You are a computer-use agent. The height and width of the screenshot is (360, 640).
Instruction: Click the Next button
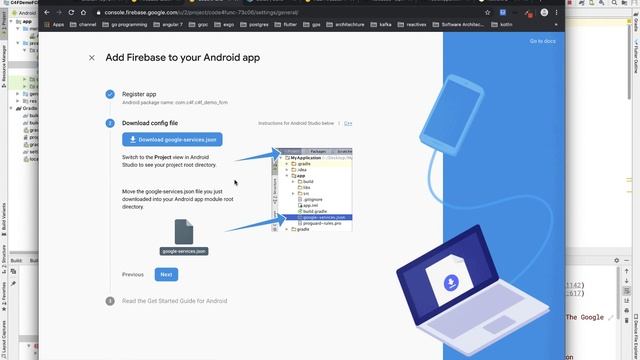tap(166, 274)
